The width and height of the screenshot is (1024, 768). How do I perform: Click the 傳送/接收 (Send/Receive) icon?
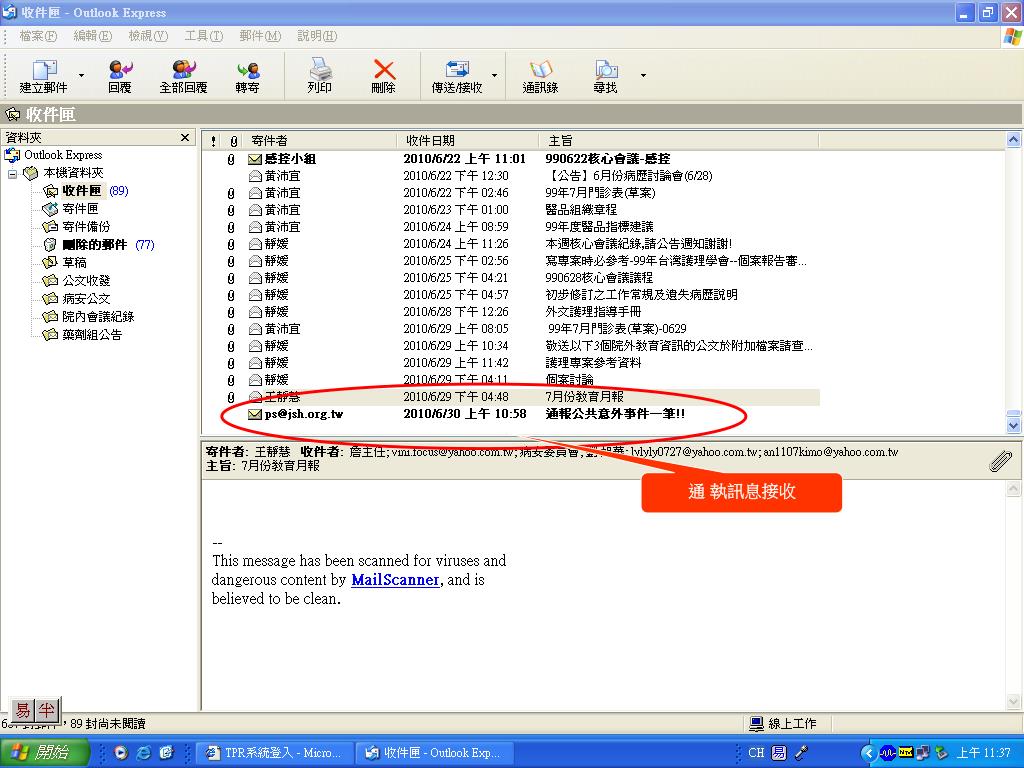[456, 76]
